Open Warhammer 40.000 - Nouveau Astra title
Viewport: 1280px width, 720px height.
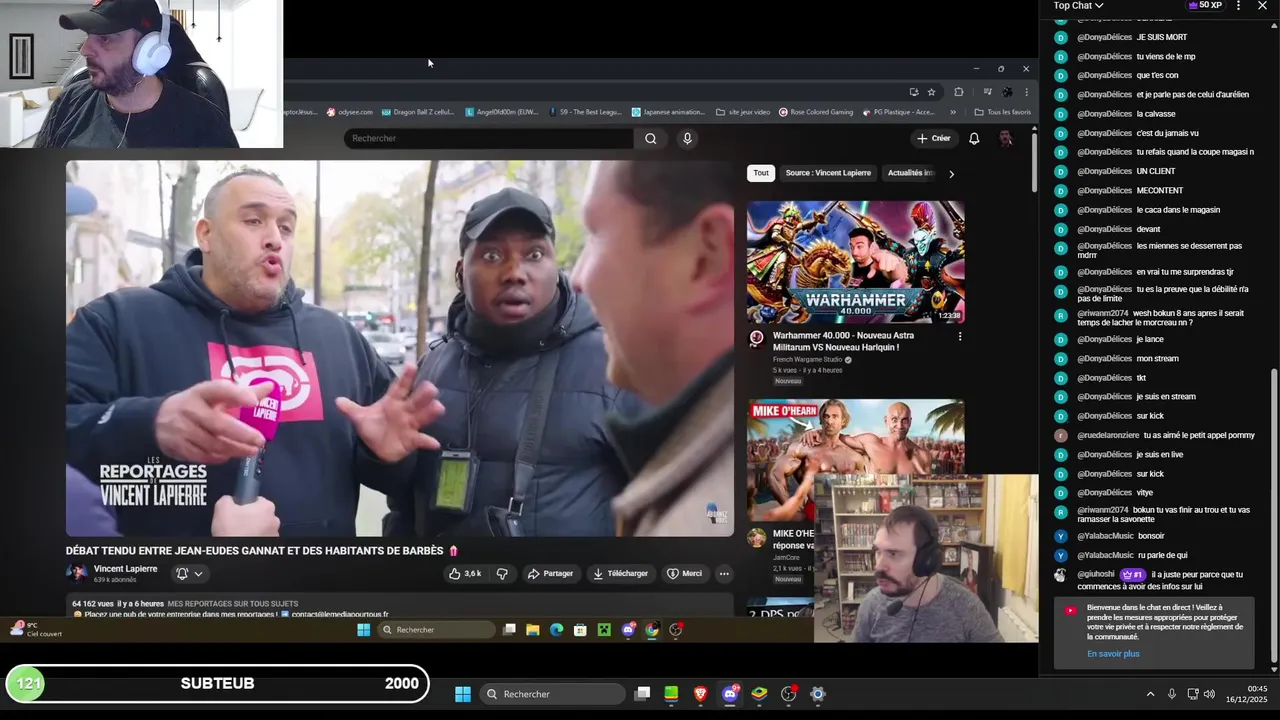(843, 341)
